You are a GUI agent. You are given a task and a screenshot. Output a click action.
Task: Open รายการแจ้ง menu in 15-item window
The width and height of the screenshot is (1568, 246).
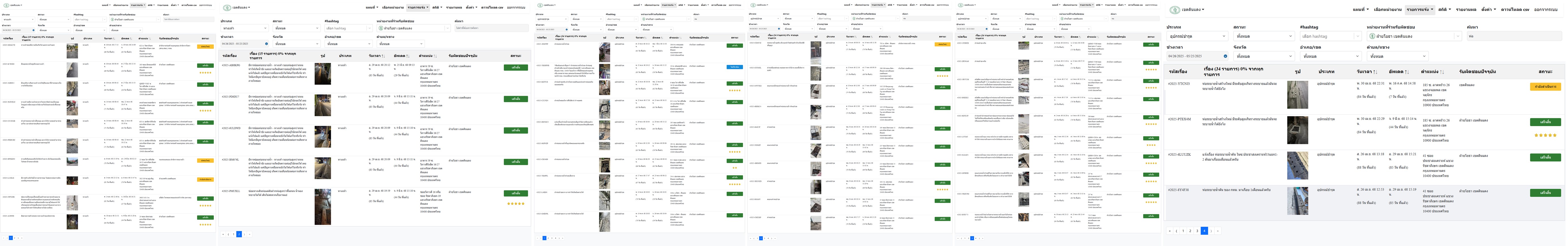point(418,8)
